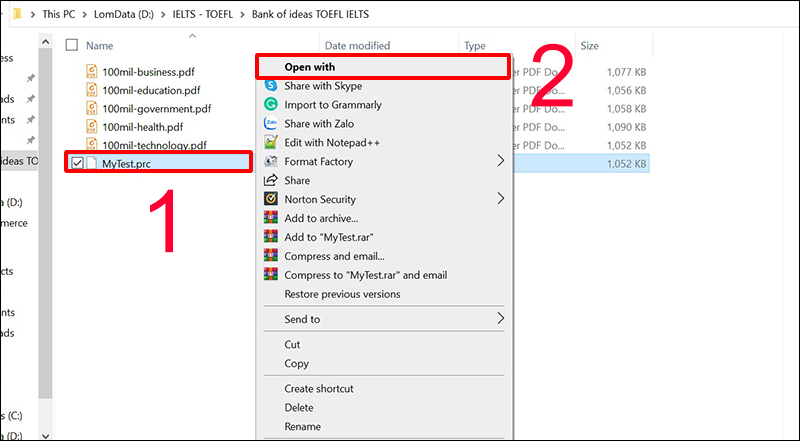Click the PDF icon of 100mil-business.pdf
The image size is (800, 441).
pyautogui.click(x=91, y=71)
